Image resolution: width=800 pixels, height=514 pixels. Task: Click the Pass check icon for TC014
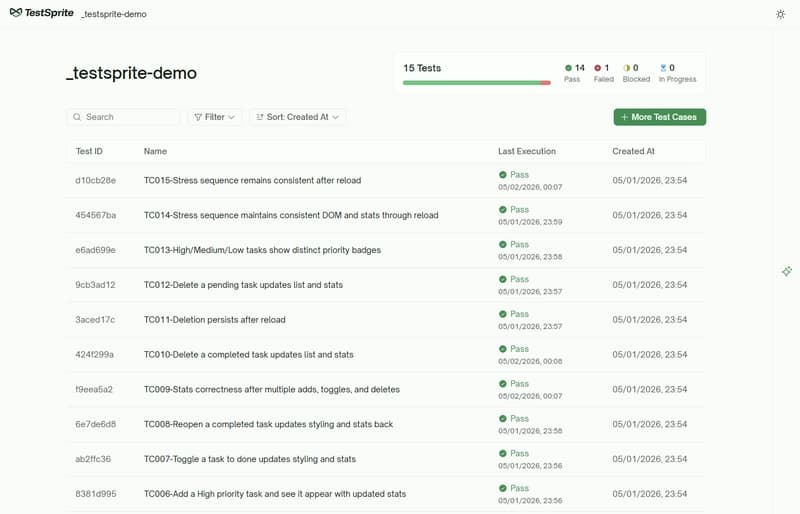pos(503,209)
